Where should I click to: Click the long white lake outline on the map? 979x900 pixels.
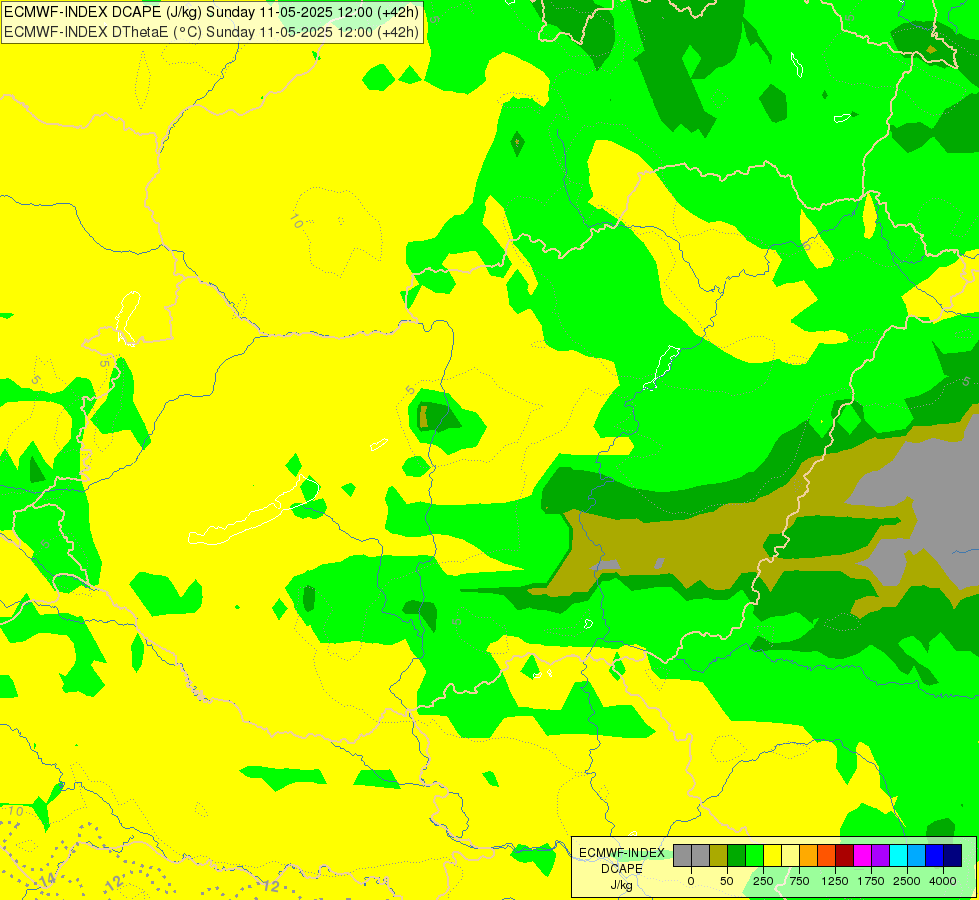(254, 512)
